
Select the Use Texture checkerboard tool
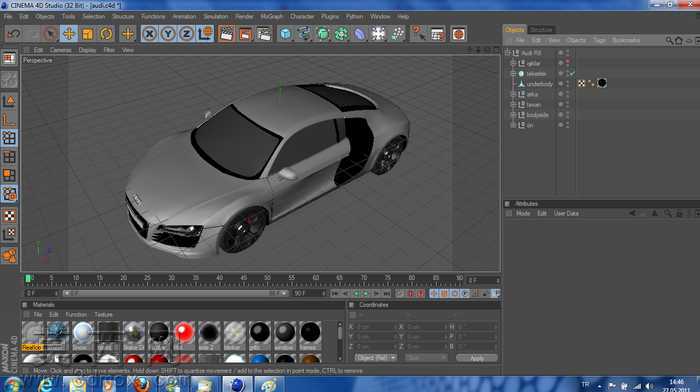[x=9, y=216]
